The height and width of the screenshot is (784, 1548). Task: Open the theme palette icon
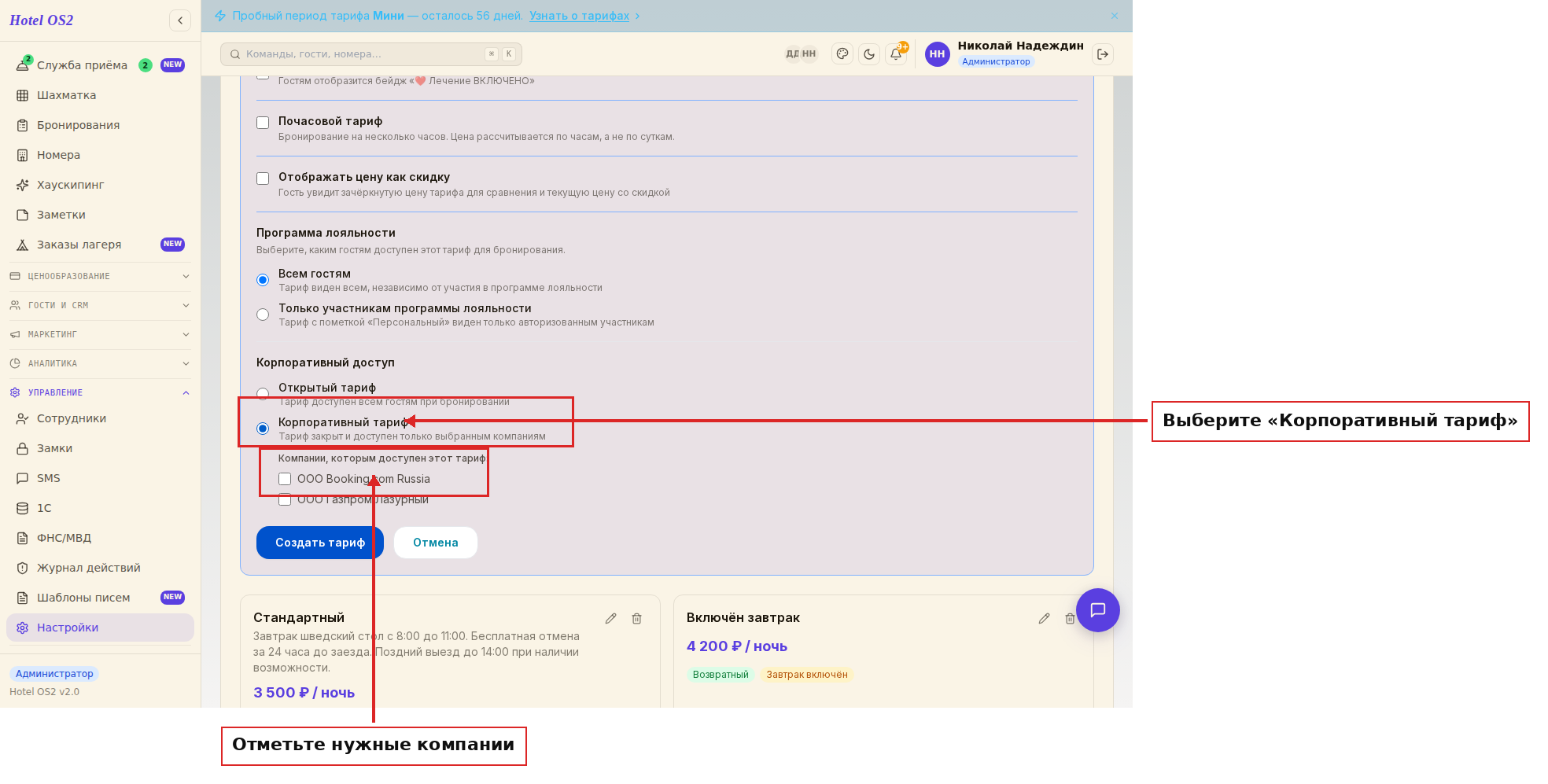tap(842, 54)
